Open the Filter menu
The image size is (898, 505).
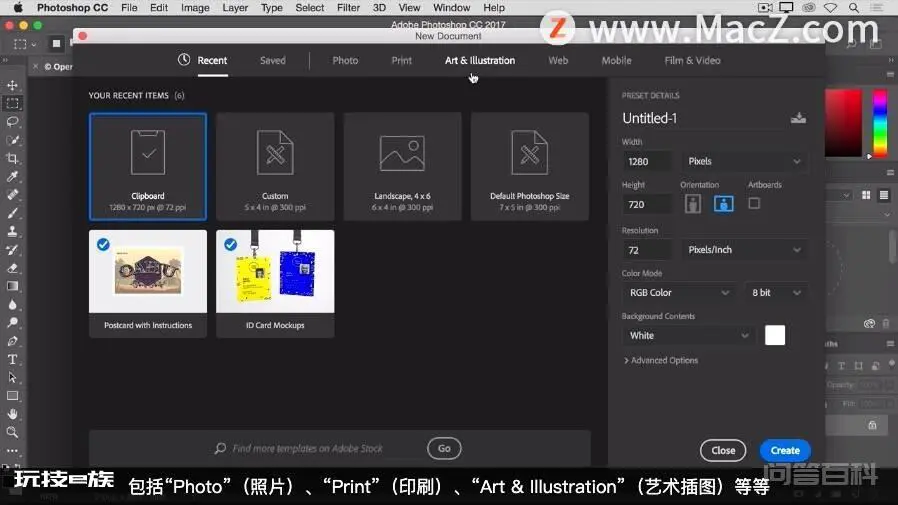348,8
